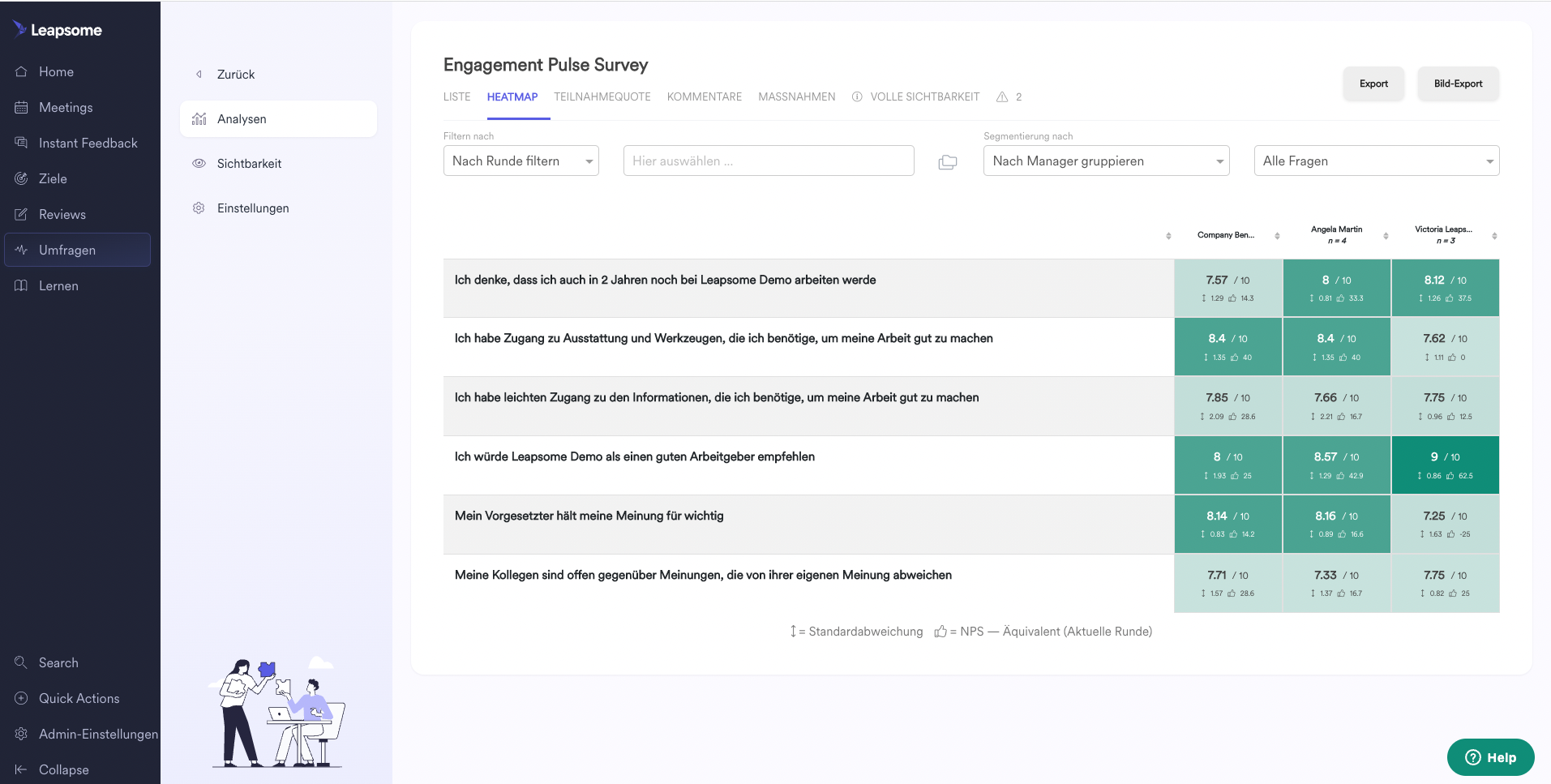Image resolution: width=1551 pixels, height=784 pixels.
Task: Click the info icon next to Volle Sichtbarkeit
Action: [x=857, y=97]
